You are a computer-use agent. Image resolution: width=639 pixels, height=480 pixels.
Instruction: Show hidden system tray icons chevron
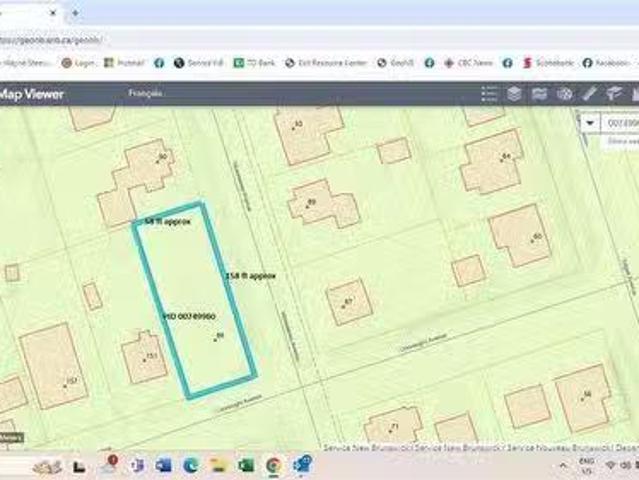pyautogui.click(x=563, y=465)
